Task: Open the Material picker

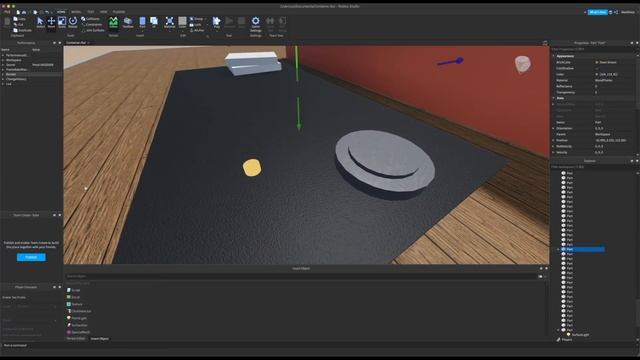Action: coord(170,22)
